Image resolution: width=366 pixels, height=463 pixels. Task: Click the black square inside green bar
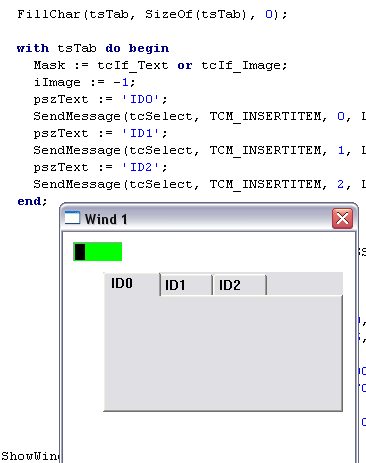coord(80,252)
